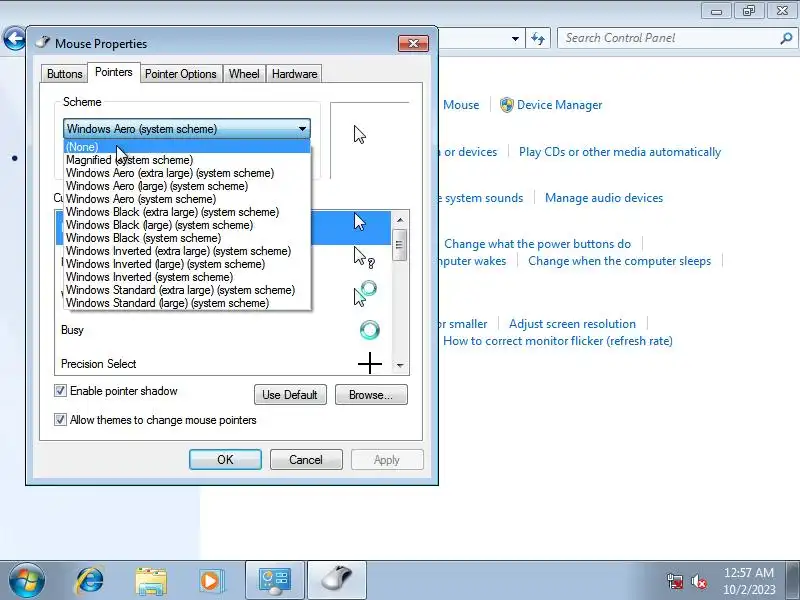Select the Busy pointer row
800x600 pixels.
223,330
